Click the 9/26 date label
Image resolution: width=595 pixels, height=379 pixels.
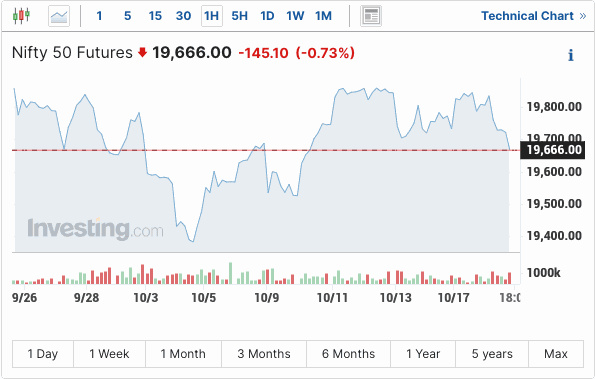tap(25, 298)
